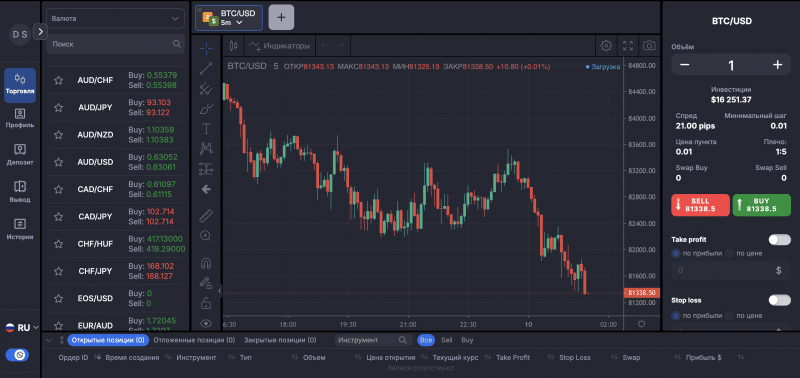The width and height of the screenshot is (800, 378).
Task: Click the back arrow icon in the drawing toolbar
Action: tap(206, 189)
